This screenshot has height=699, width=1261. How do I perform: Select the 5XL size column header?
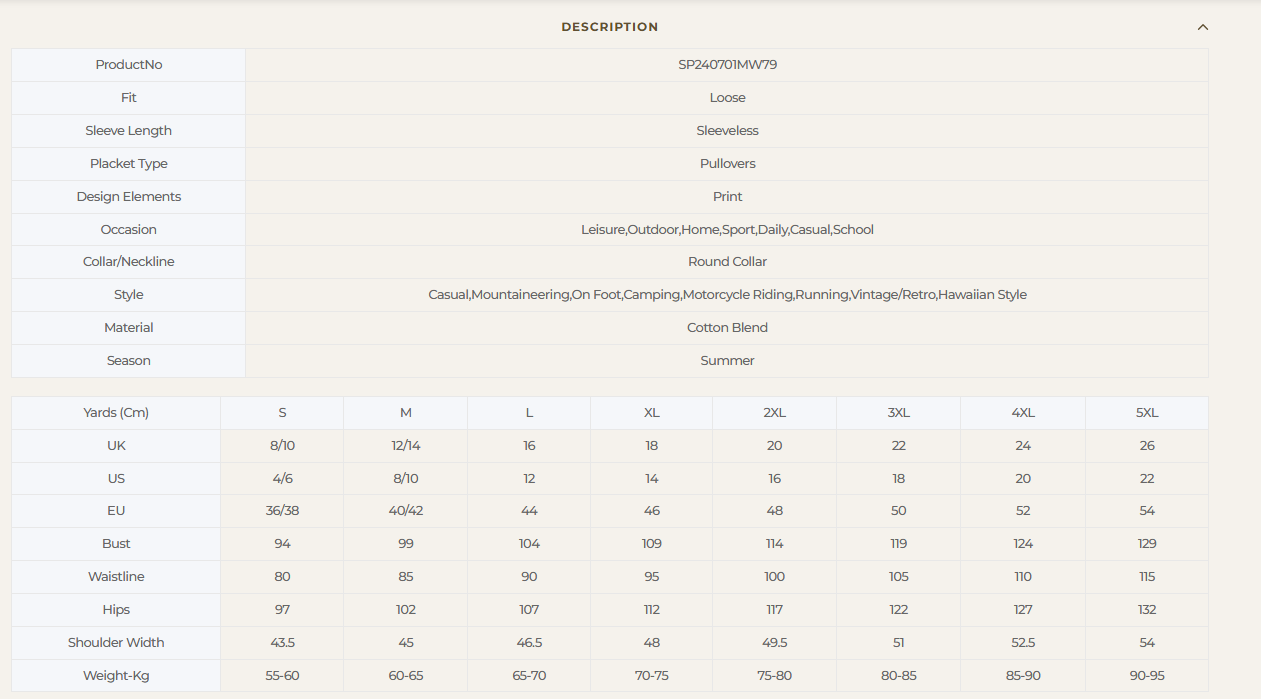click(1146, 413)
